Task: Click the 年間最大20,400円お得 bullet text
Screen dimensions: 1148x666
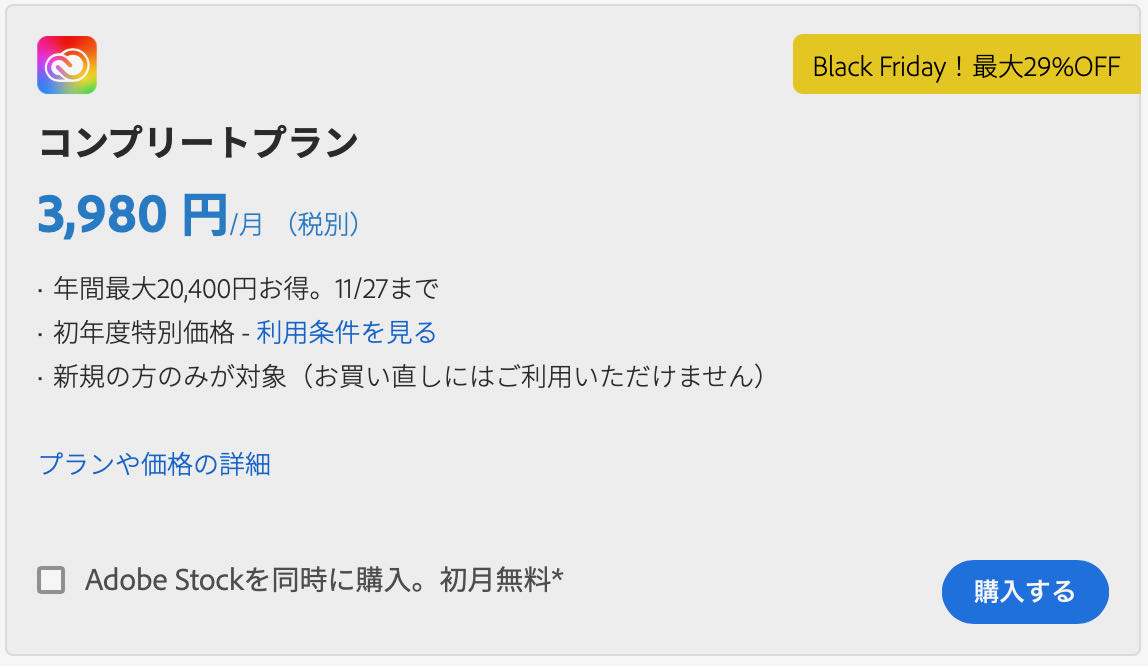Action: pyautogui.click(x=193, y=288)
